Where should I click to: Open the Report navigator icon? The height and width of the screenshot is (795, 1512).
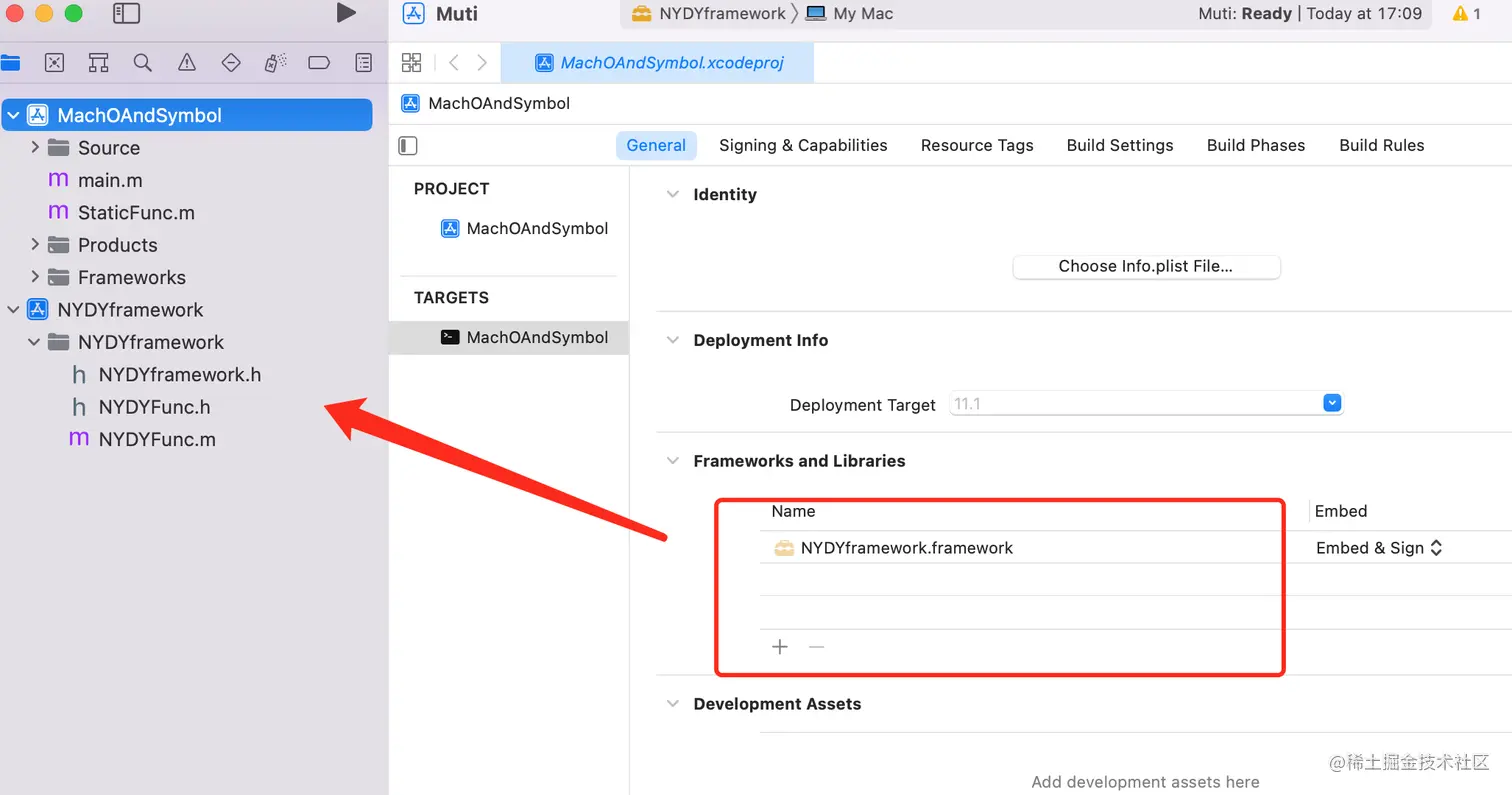tap(364, 63)
